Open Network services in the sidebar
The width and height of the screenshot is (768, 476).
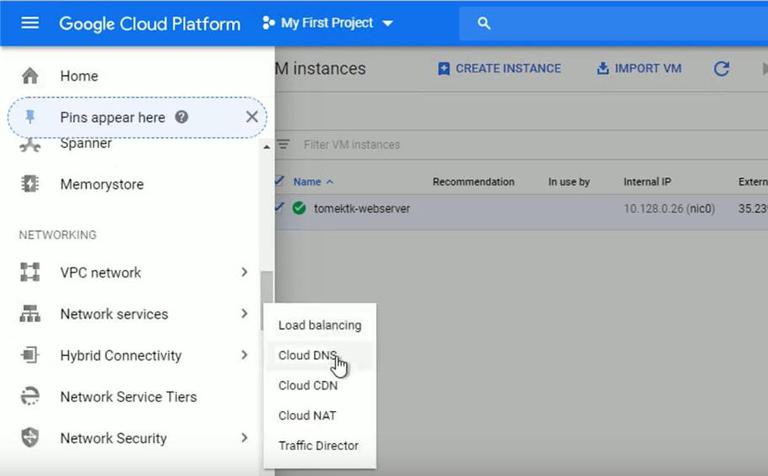click(x=114, y=314)
